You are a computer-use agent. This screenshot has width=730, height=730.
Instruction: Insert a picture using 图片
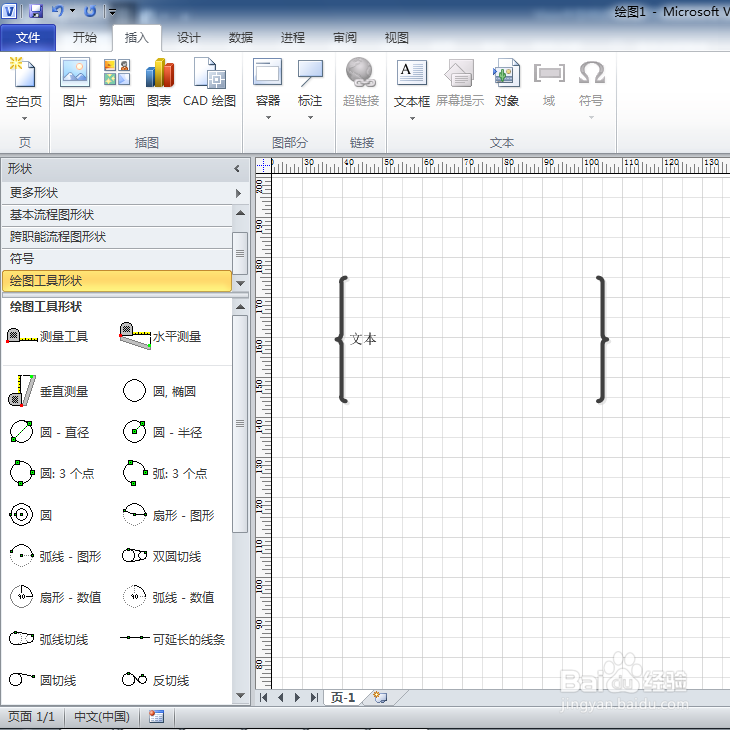[x=74, y=82]
